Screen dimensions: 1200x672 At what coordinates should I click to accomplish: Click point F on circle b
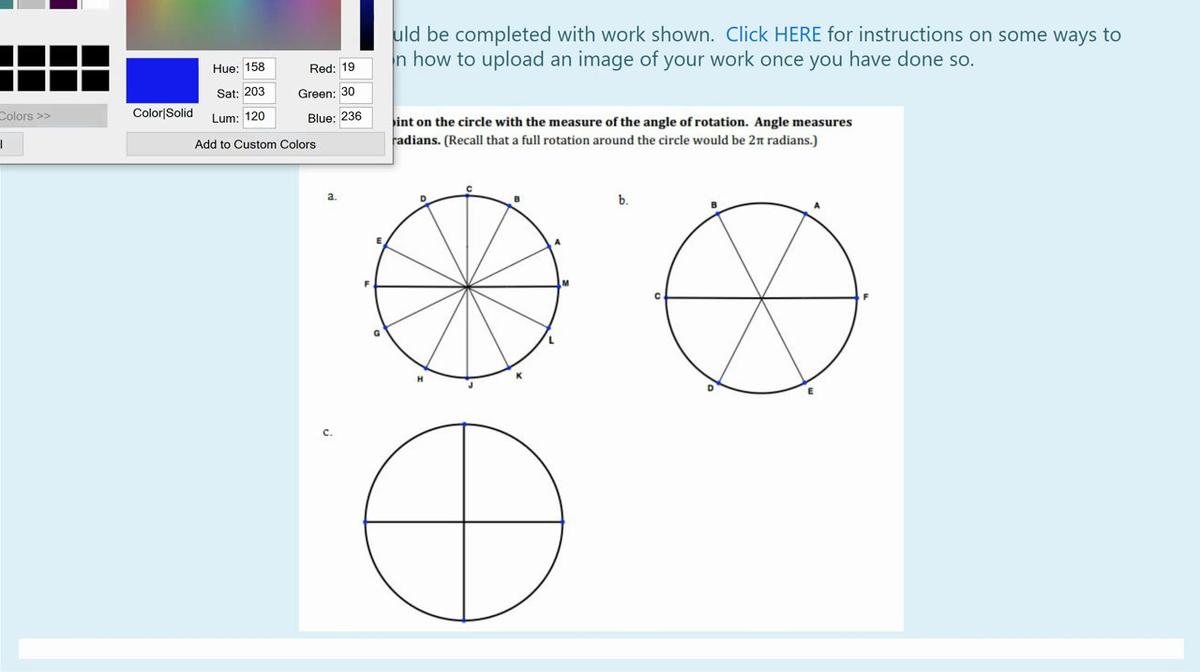(x=856, y=297)
